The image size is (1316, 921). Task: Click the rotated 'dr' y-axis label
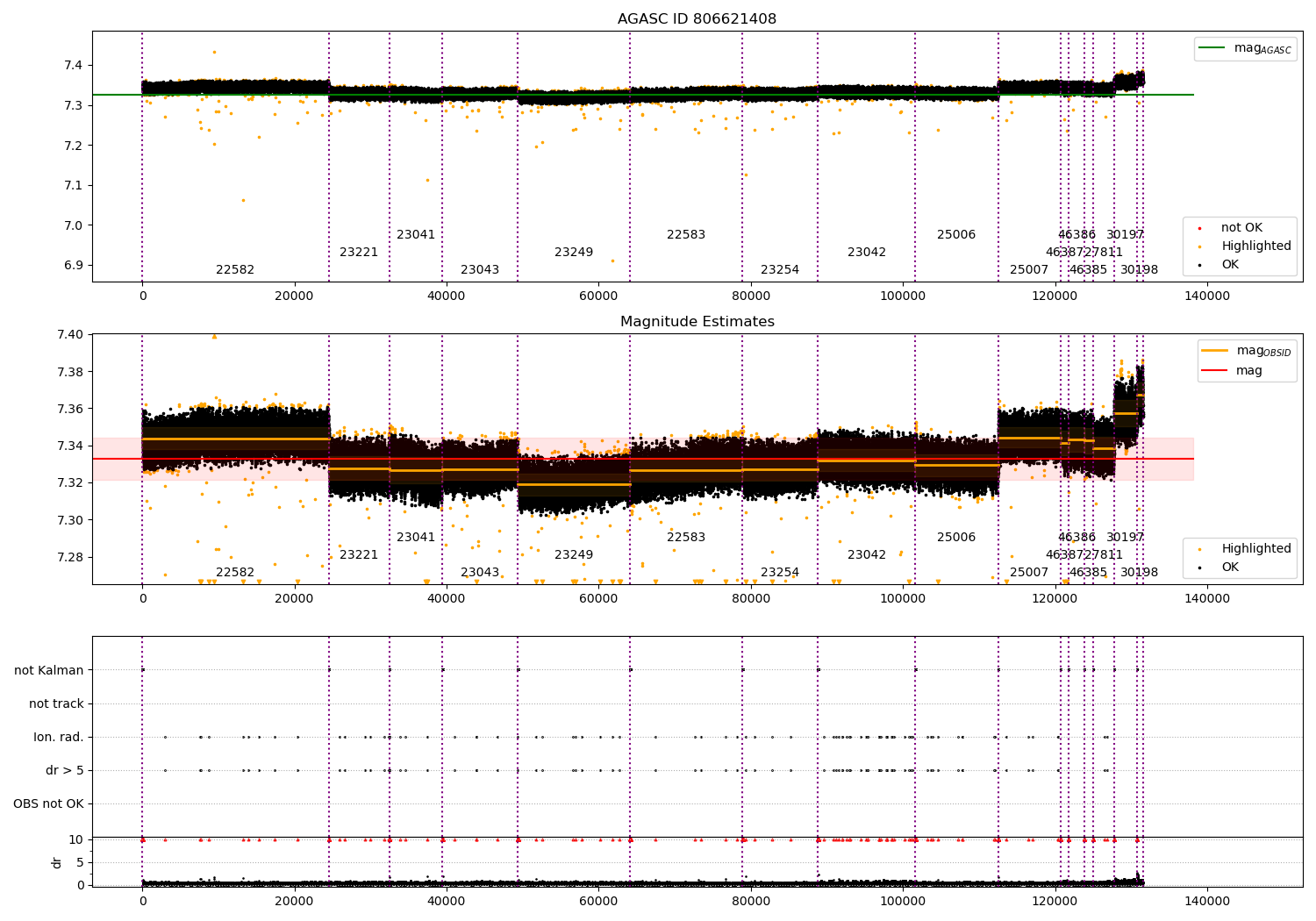click(x=57, y=862)
